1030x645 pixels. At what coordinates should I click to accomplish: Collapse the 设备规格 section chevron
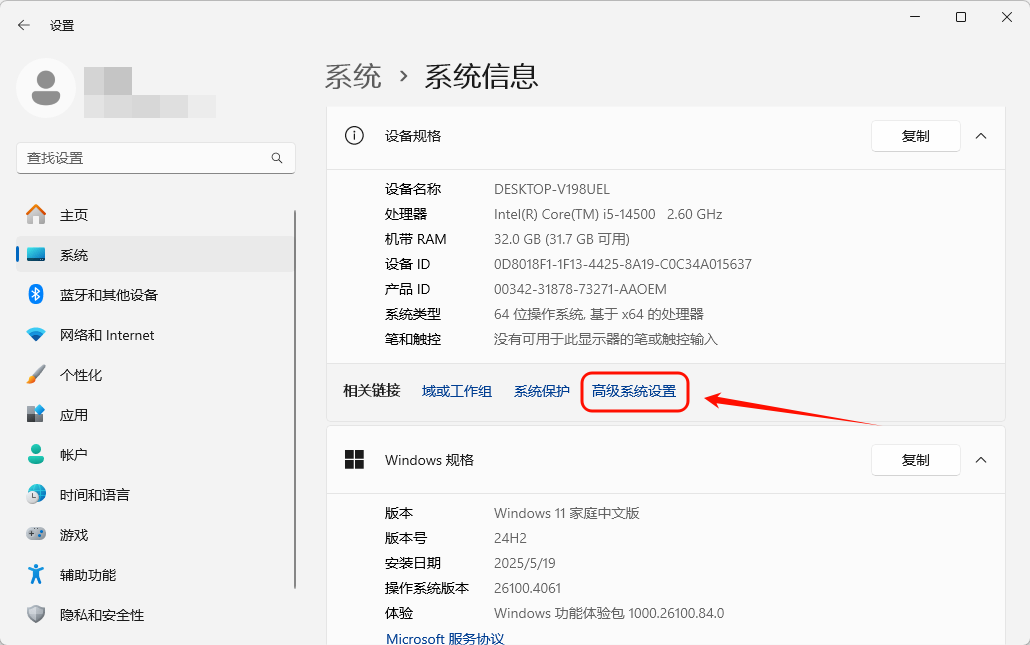pos(981,136)
